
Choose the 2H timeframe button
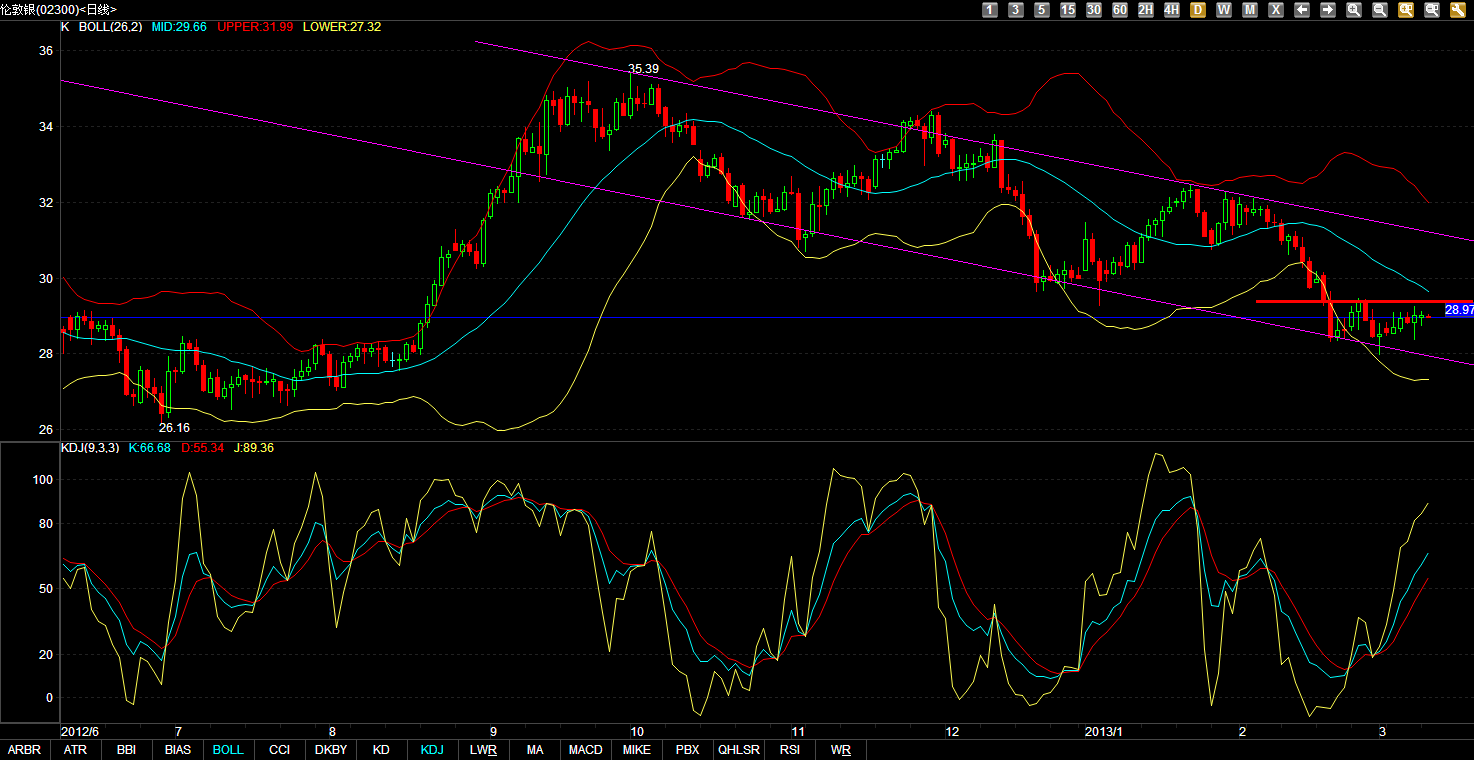1146,10
